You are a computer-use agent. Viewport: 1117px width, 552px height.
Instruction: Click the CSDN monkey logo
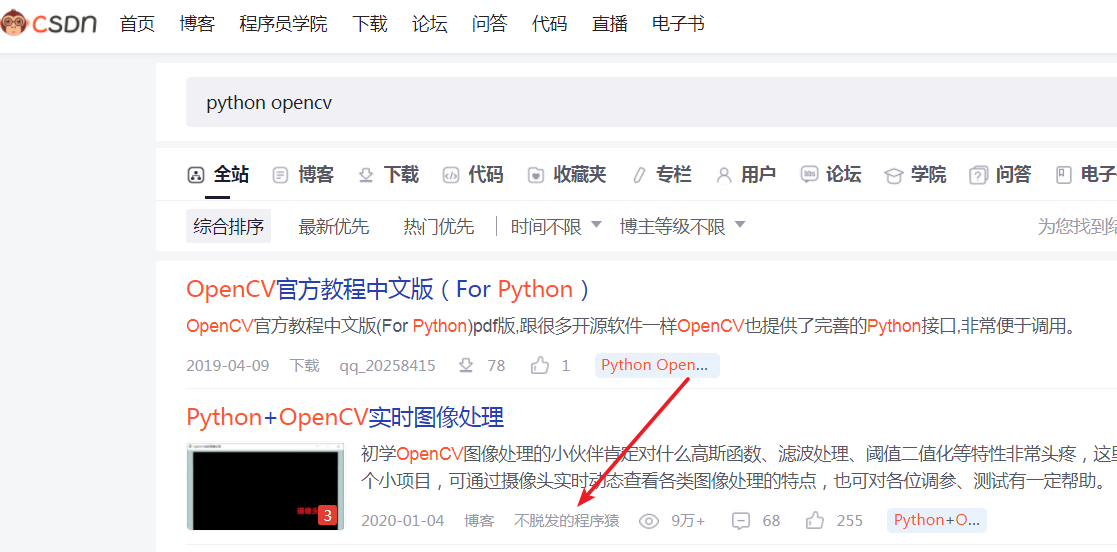48,24
